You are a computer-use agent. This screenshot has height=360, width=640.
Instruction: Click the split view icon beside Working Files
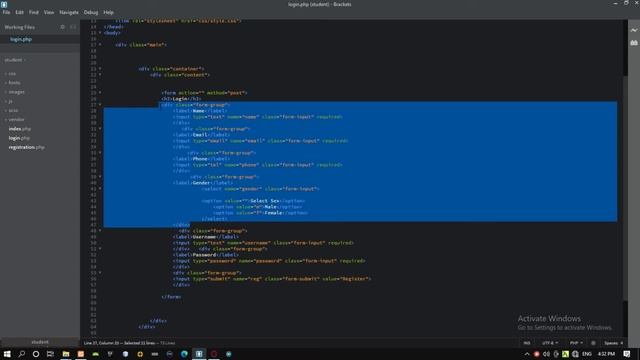pyautogui.click(x=73, y=27)
